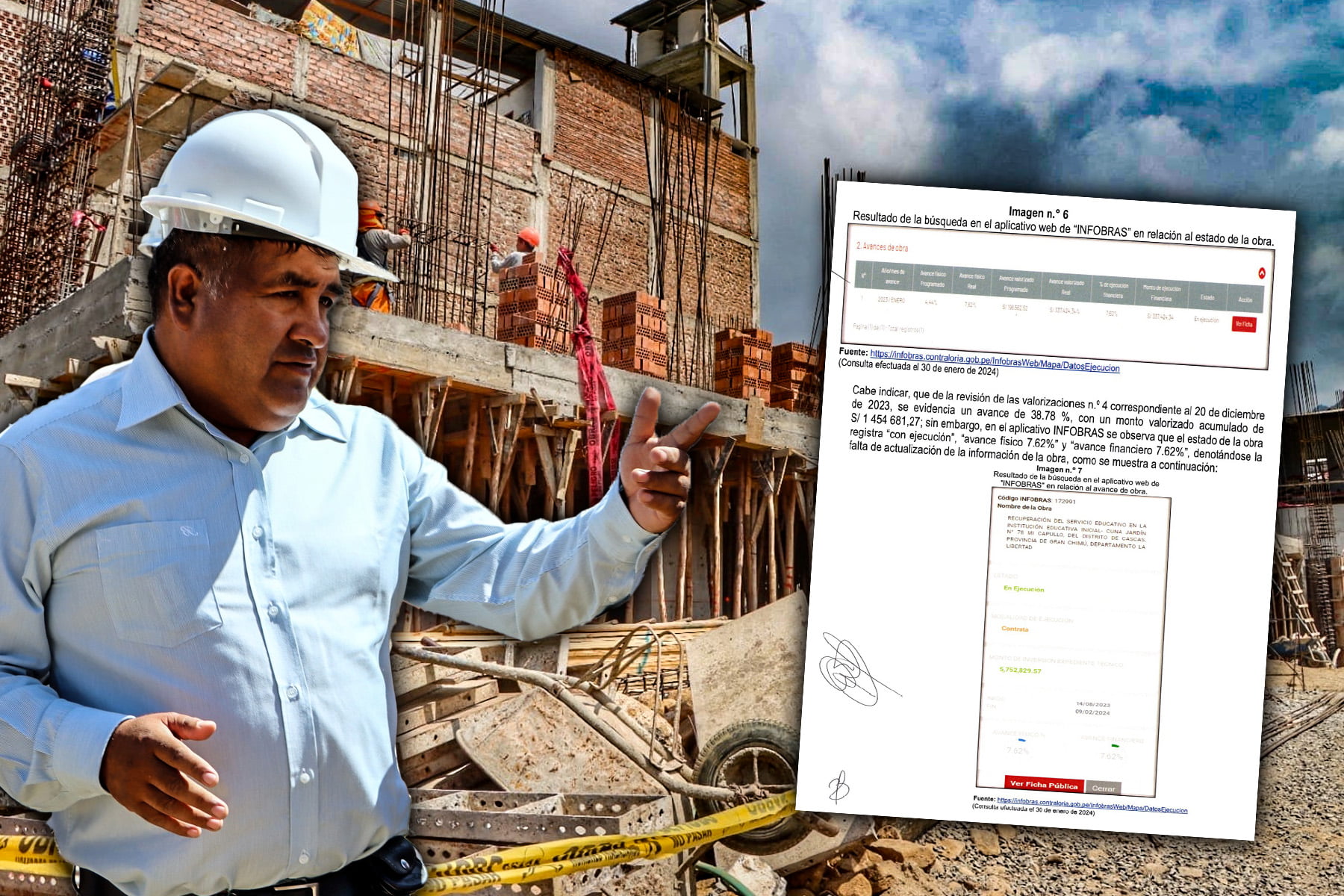The image size is (1344, 896).
Task: Click the 'Avance físico Programado' column header
Action: coord(933,279)
